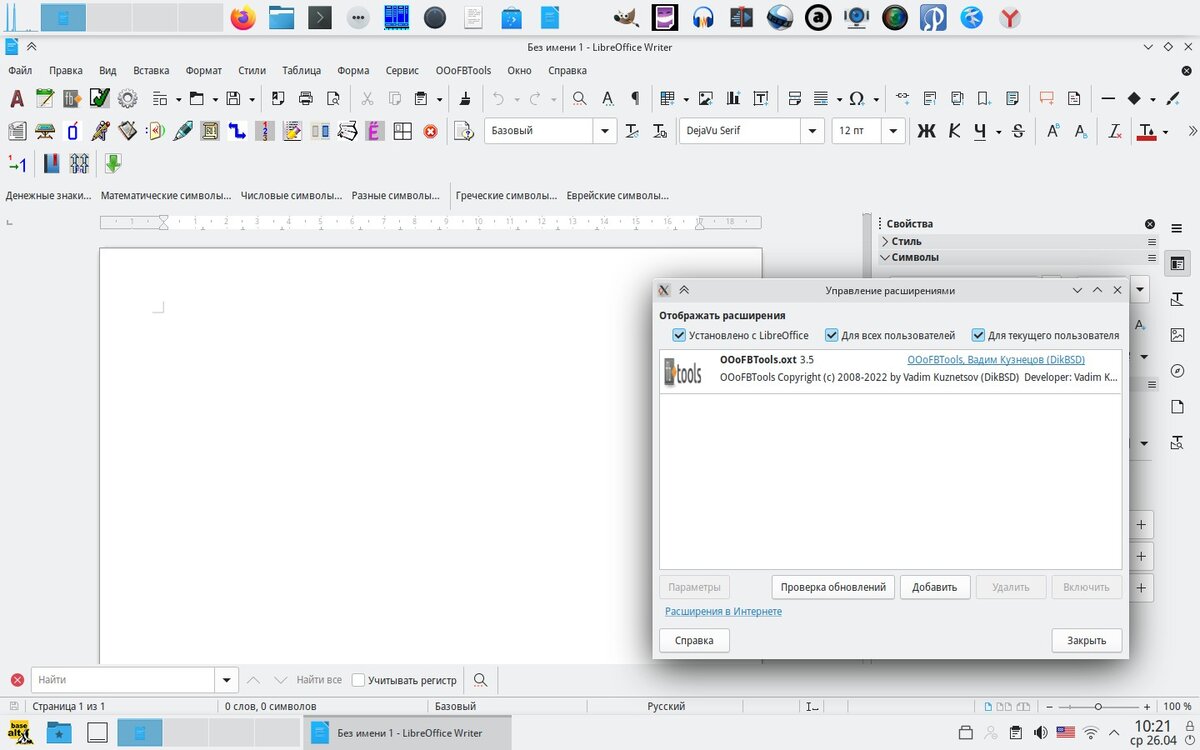Image resolution: width=1200 pixels, height=750 pixels.
Task: Open Find and Replace magnifier icon
Action: 579,99
